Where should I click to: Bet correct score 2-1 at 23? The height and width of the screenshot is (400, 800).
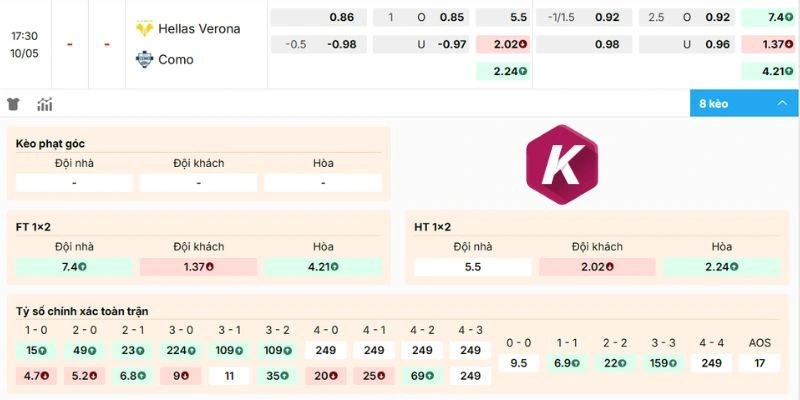[x=133, y=351]
